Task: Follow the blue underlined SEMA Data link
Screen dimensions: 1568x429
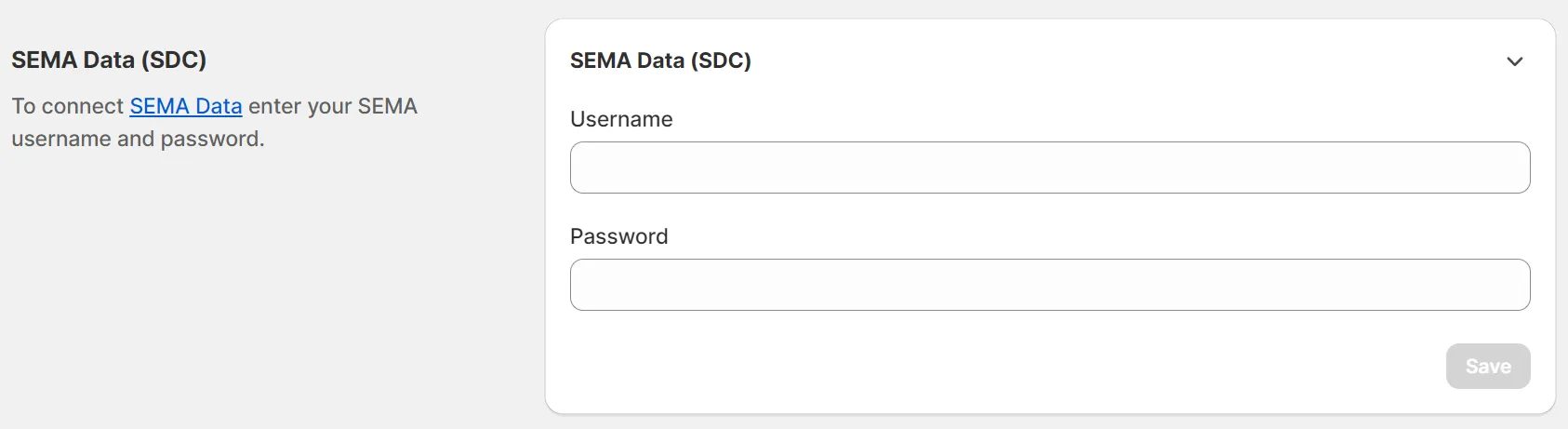Action: pyautogui.click(x=186, y=106)
